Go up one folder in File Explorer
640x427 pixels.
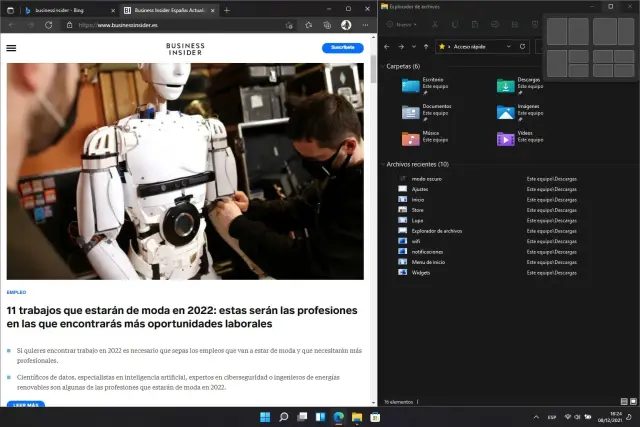pos(426,46)
